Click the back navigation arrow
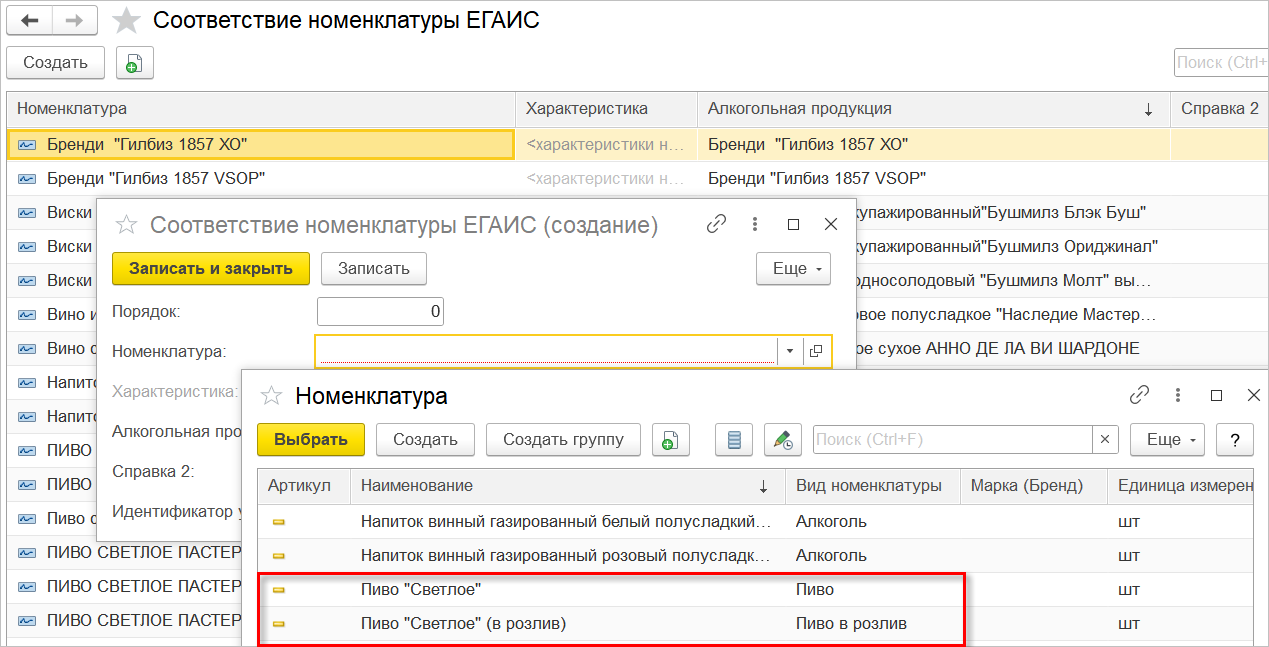This screenshot has width=1269, height=647. tap(30, 21)
